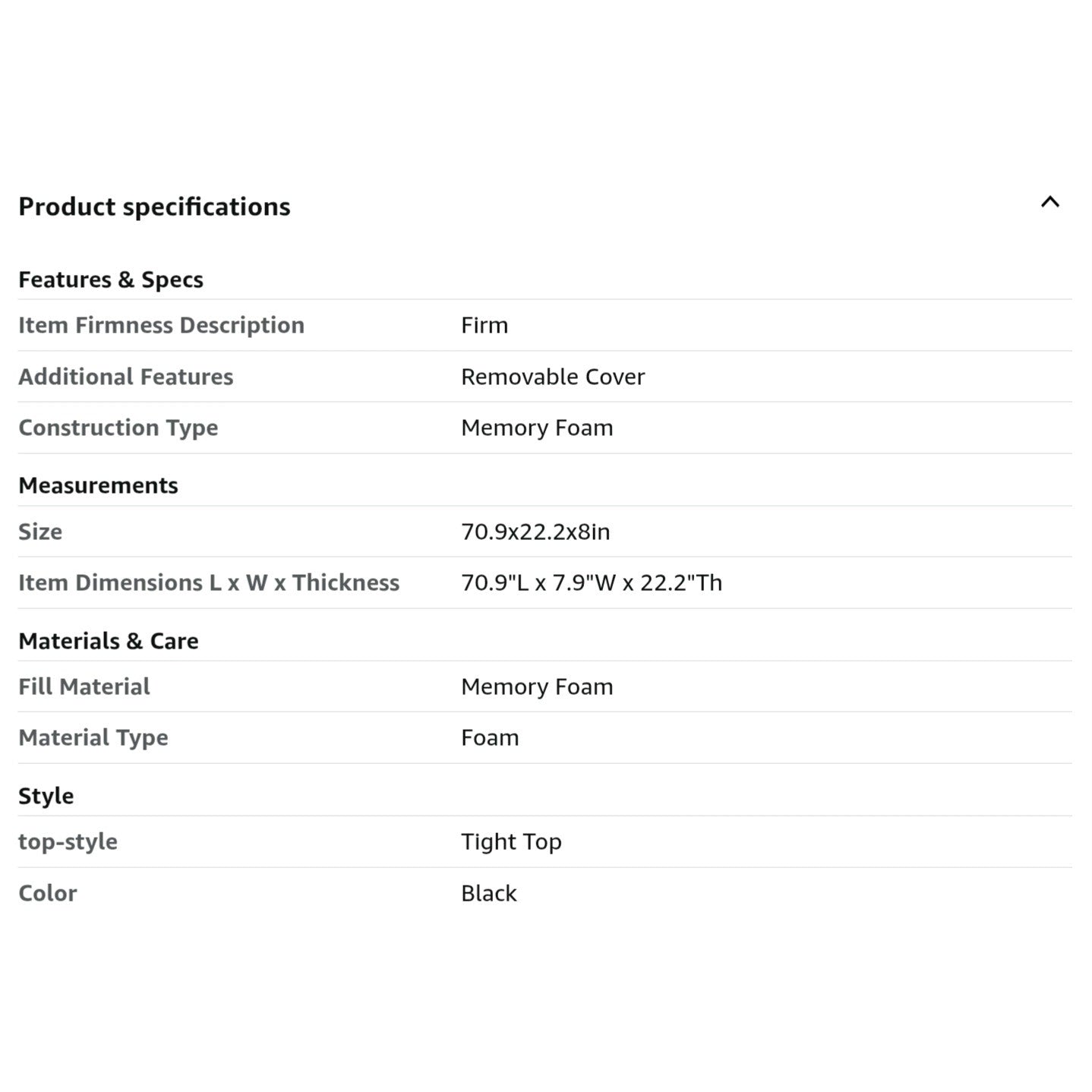This screenshot has height=1092, width=1092.
Task: Select the top-style row label
Action: point(68,841)
